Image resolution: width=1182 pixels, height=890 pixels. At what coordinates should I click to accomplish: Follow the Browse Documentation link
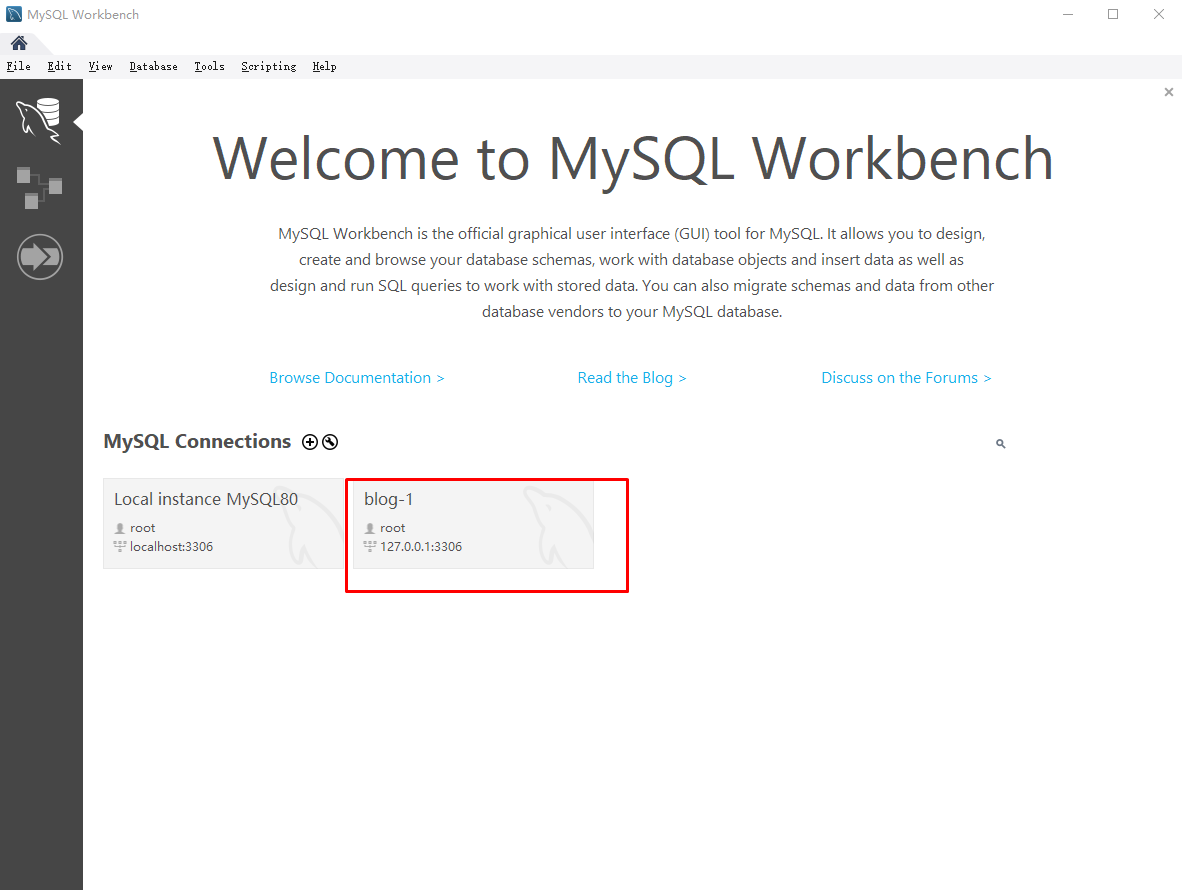[x=357, y=378]
